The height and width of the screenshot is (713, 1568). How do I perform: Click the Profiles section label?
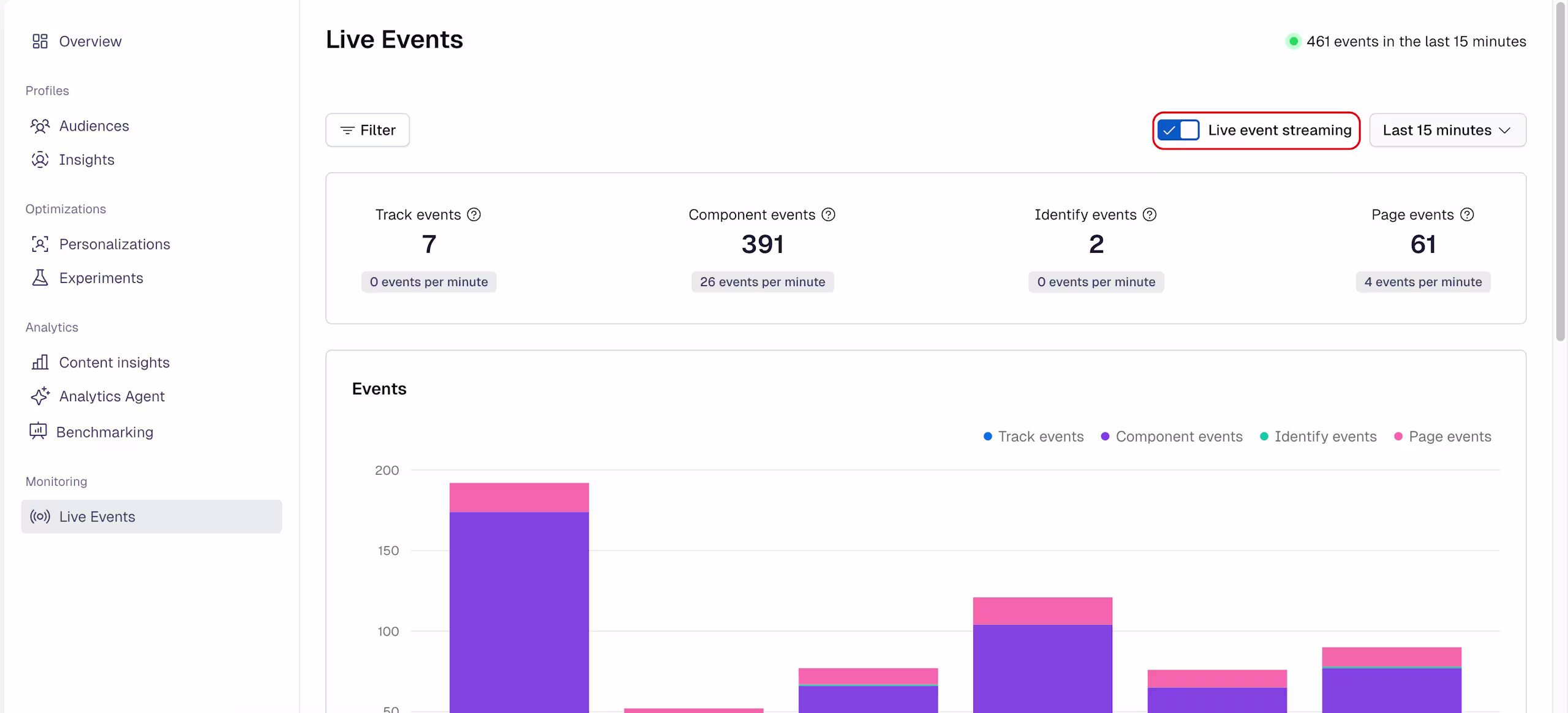pyautogui.click(x=47, y=91)
